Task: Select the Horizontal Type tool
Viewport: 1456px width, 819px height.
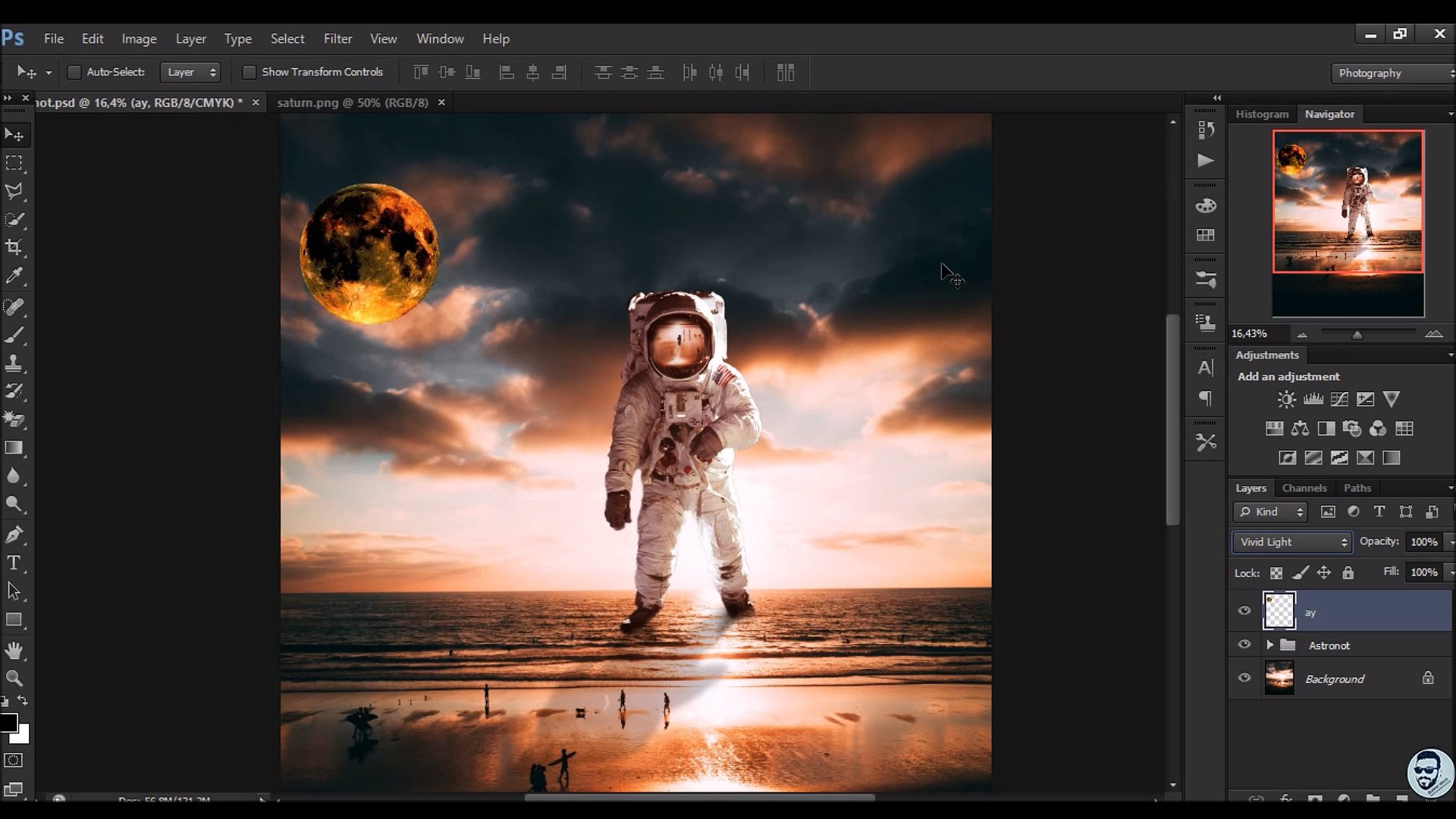Action: pyautogui.click(x=14, y=563)
